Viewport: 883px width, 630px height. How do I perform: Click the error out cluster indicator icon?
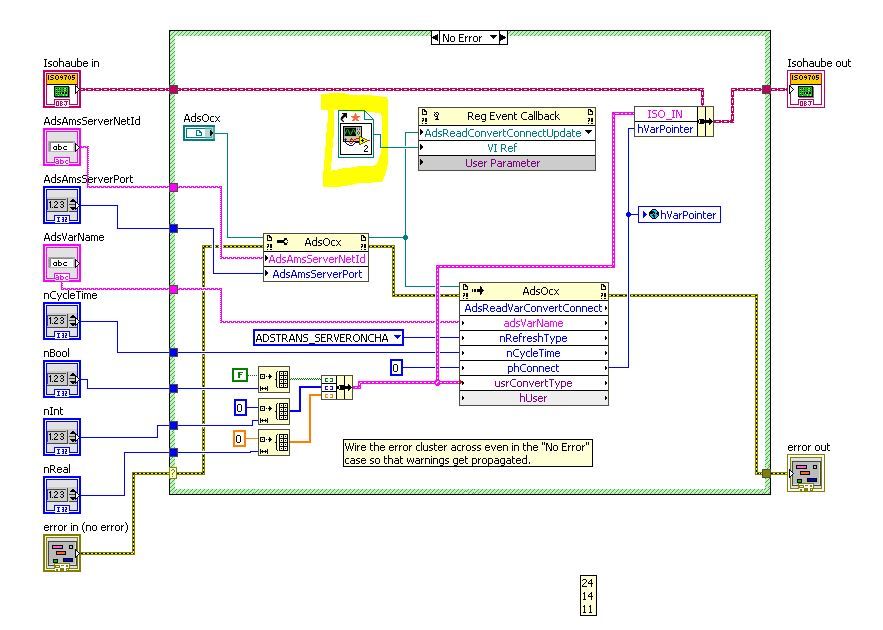coord(808,471)
